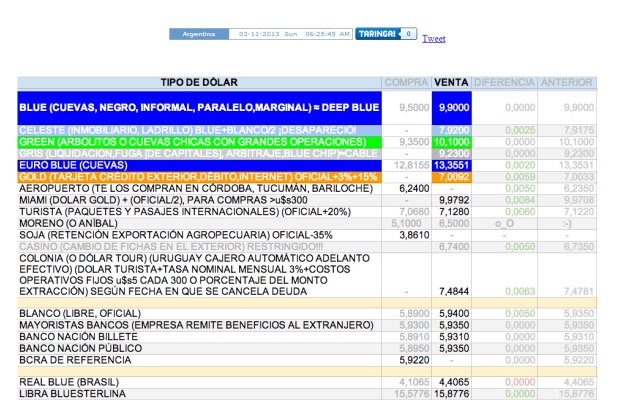Image resolution: width=640 pixels, height=400 pixels.
Task: Select the BCRA DE REFERENCIA row label
Action: [75, 360]
